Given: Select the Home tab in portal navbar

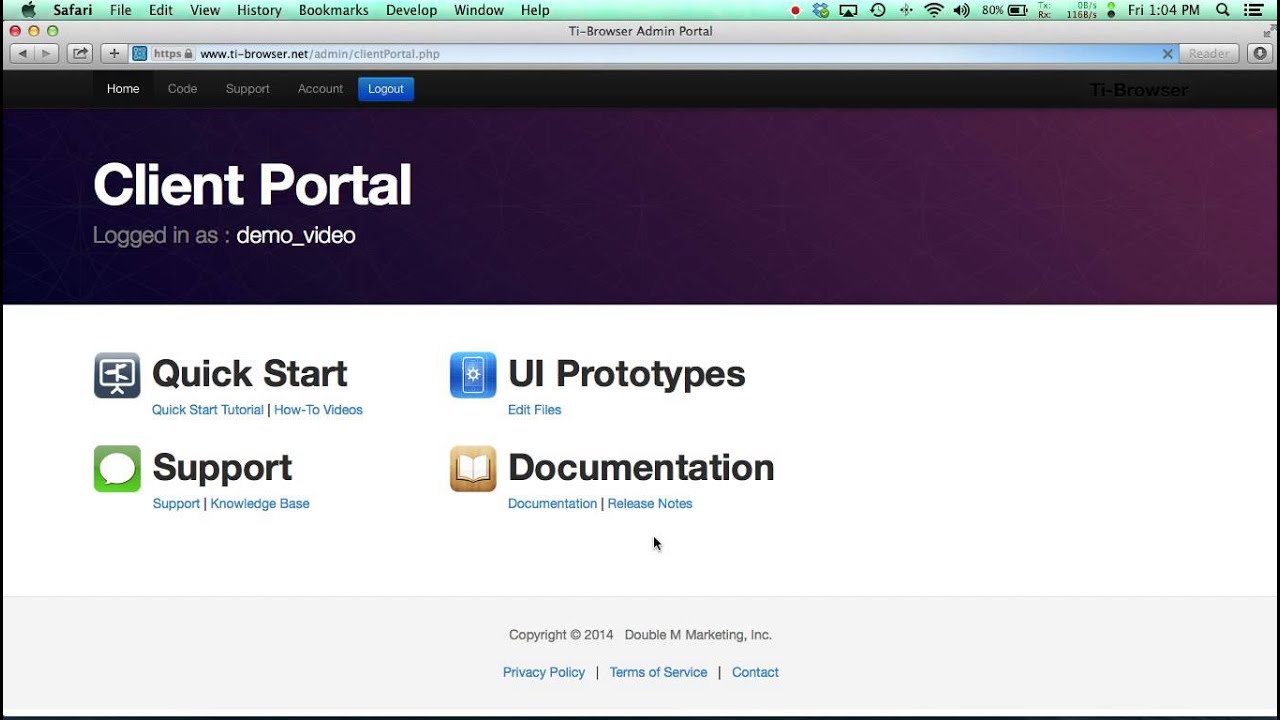Looking at the screenshot, I should click(x=123, y=89).
